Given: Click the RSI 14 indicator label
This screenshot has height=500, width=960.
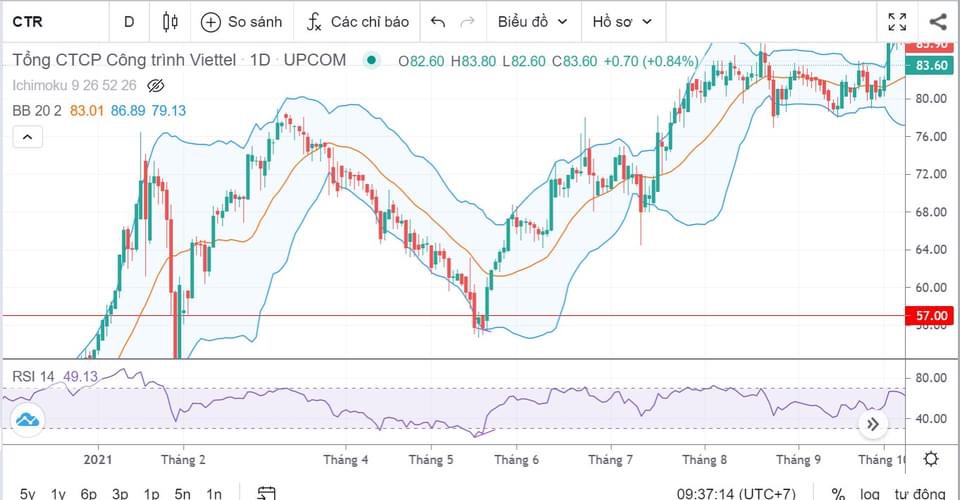Looking at the screenshot, I should [x=34, y=376].
